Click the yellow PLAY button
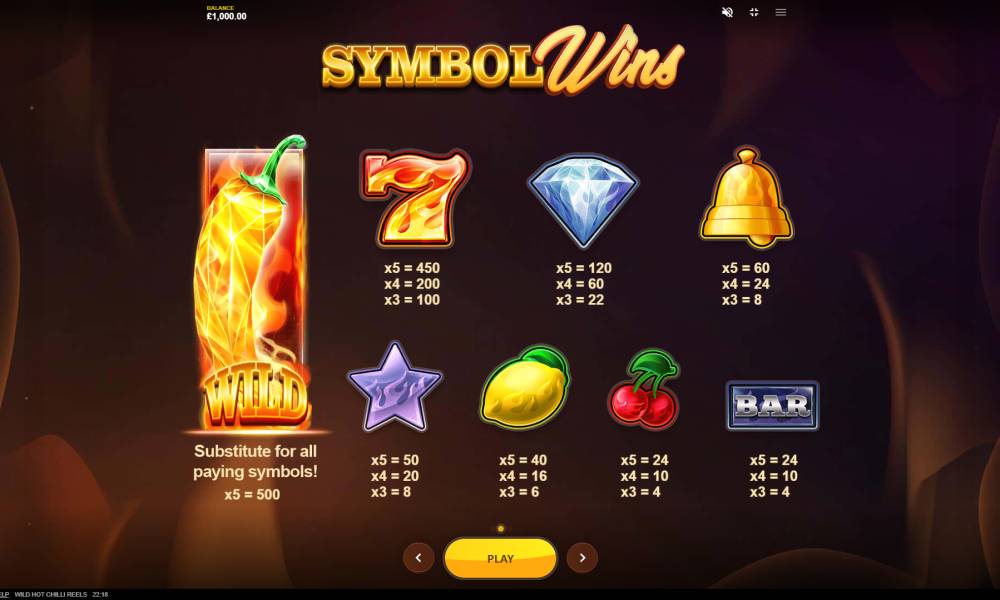This screenshot has width=1000, height=600. [500, 559]
